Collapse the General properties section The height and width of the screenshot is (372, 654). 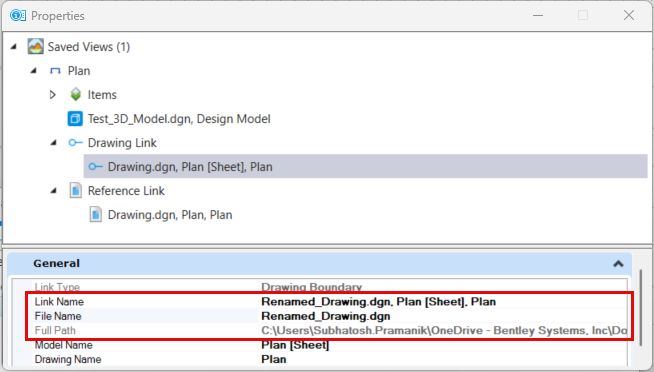tap(618, 264)
